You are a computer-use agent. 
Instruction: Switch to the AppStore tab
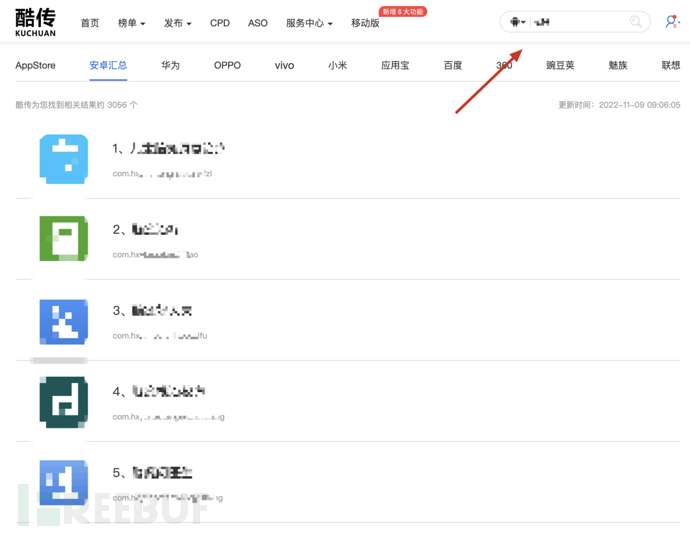(35, 65)
